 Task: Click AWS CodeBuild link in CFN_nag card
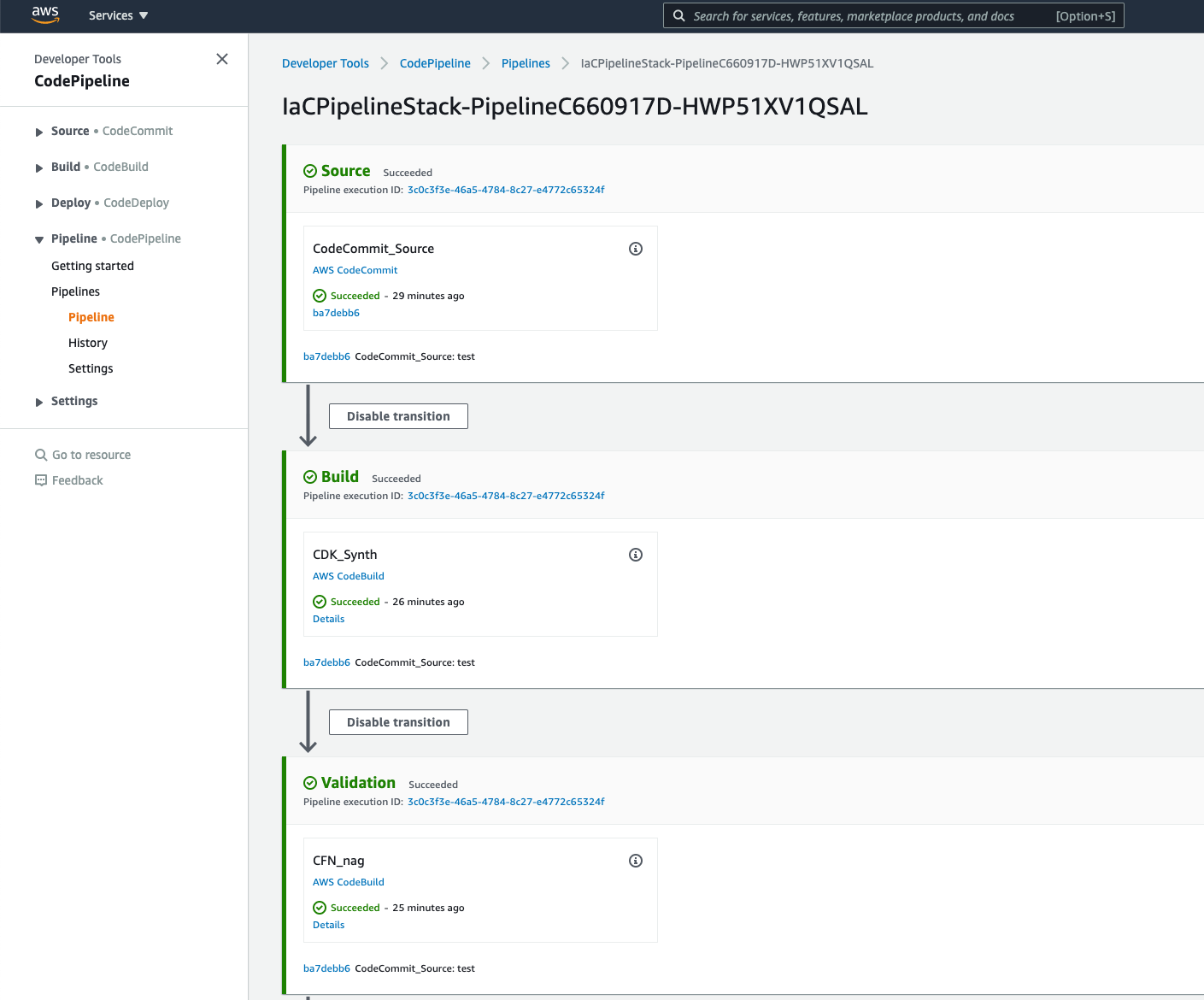point(349,882)
